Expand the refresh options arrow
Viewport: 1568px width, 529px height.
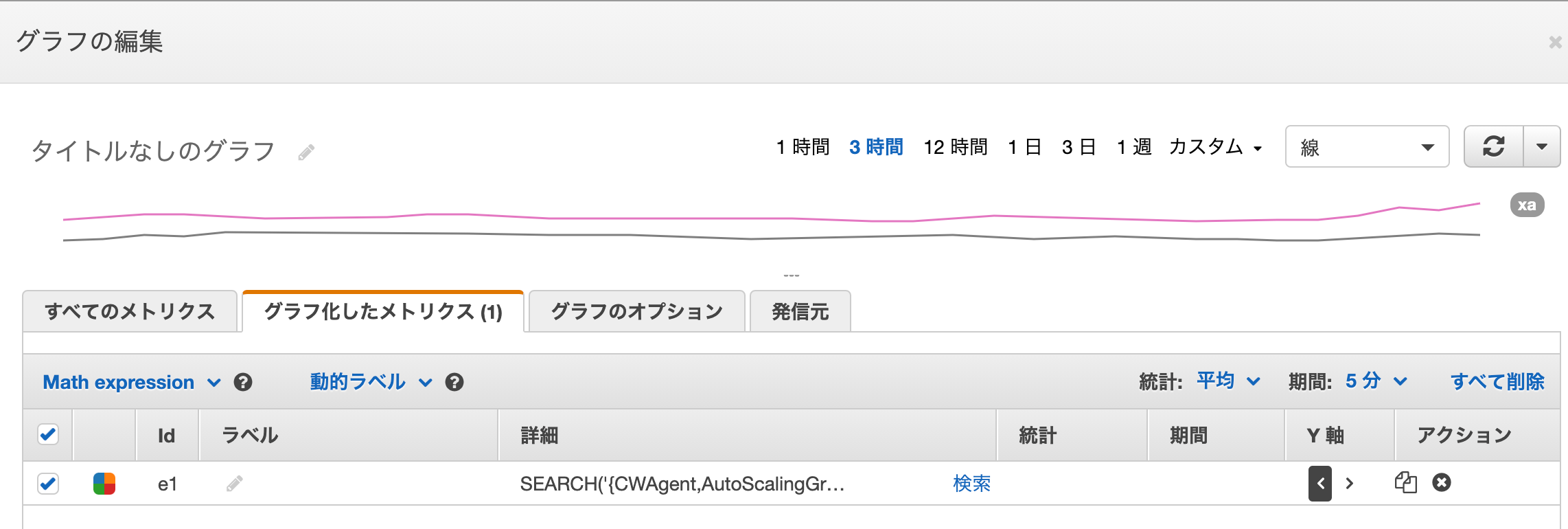[x=1542, y=146]
